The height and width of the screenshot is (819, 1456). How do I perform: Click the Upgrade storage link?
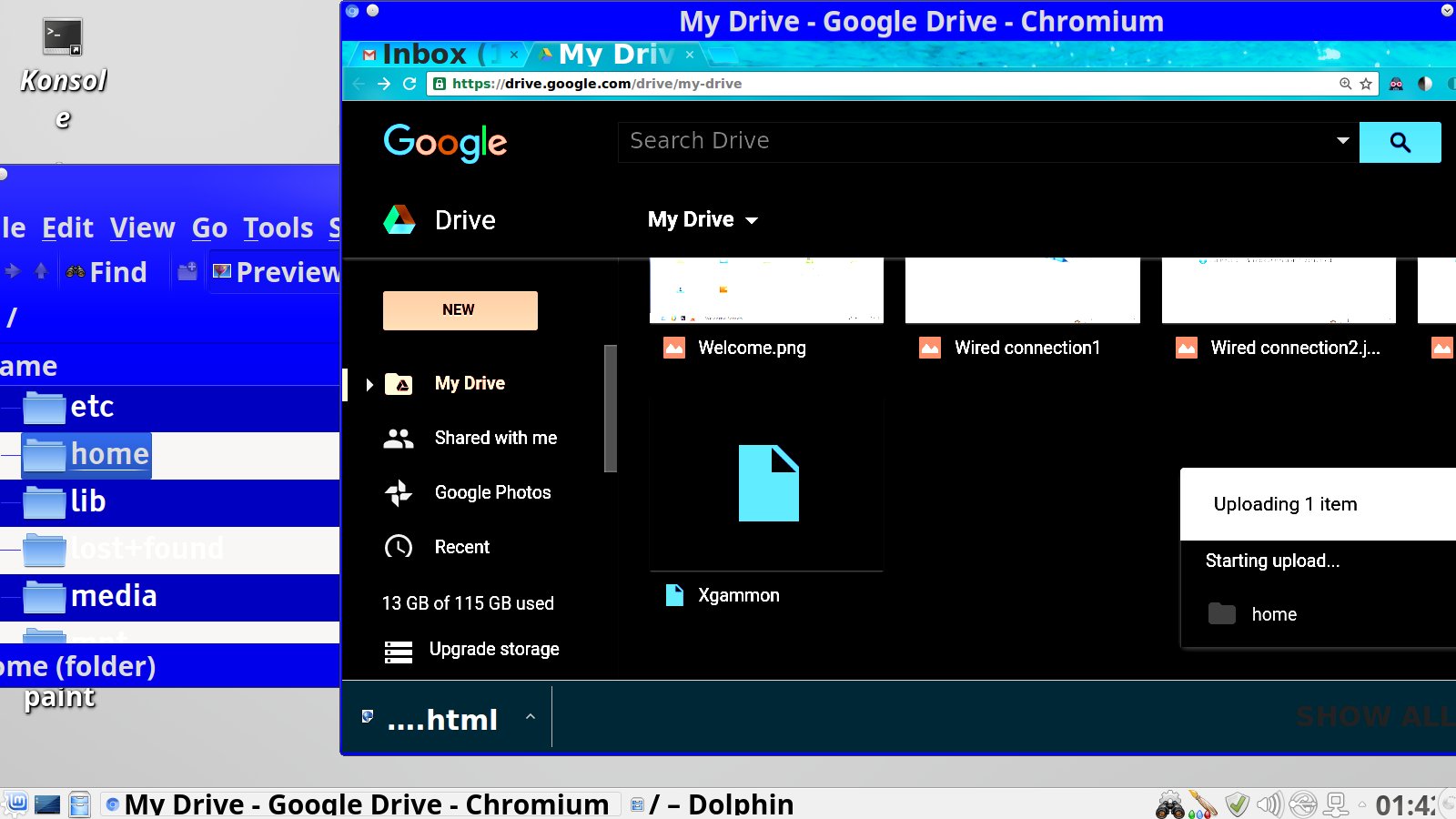pos(494,649)
